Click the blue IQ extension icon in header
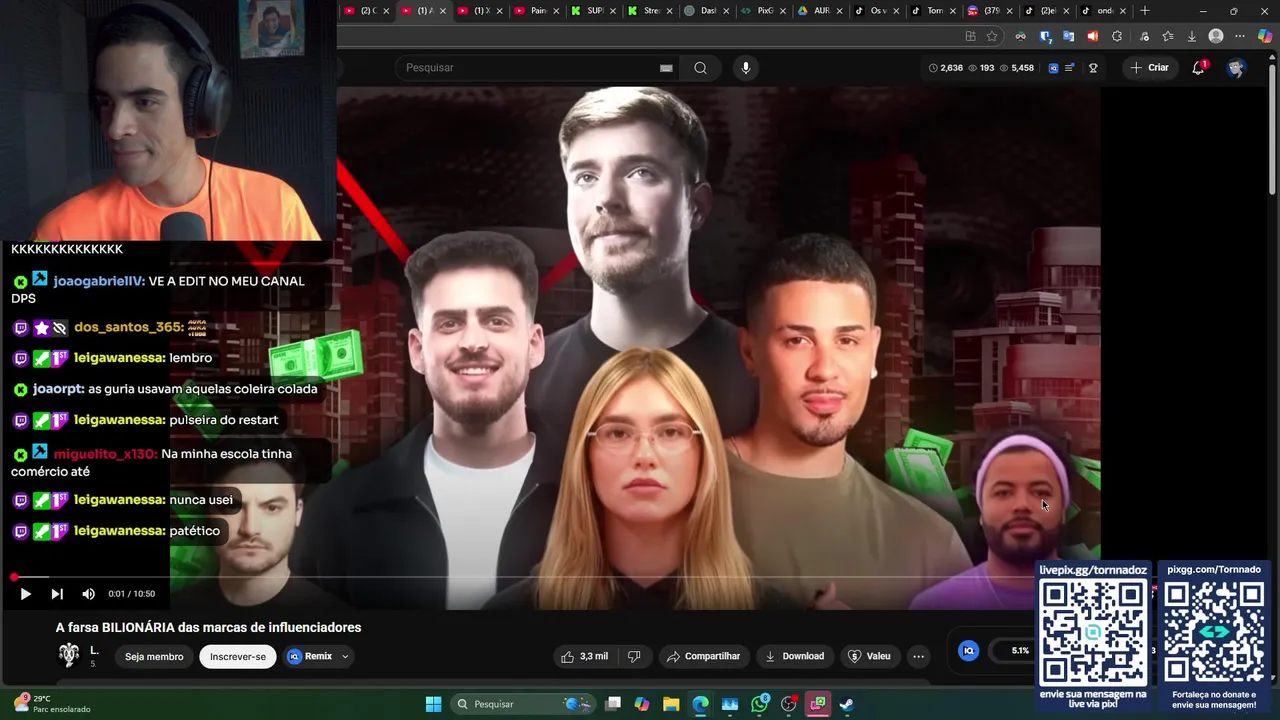 1053,68
